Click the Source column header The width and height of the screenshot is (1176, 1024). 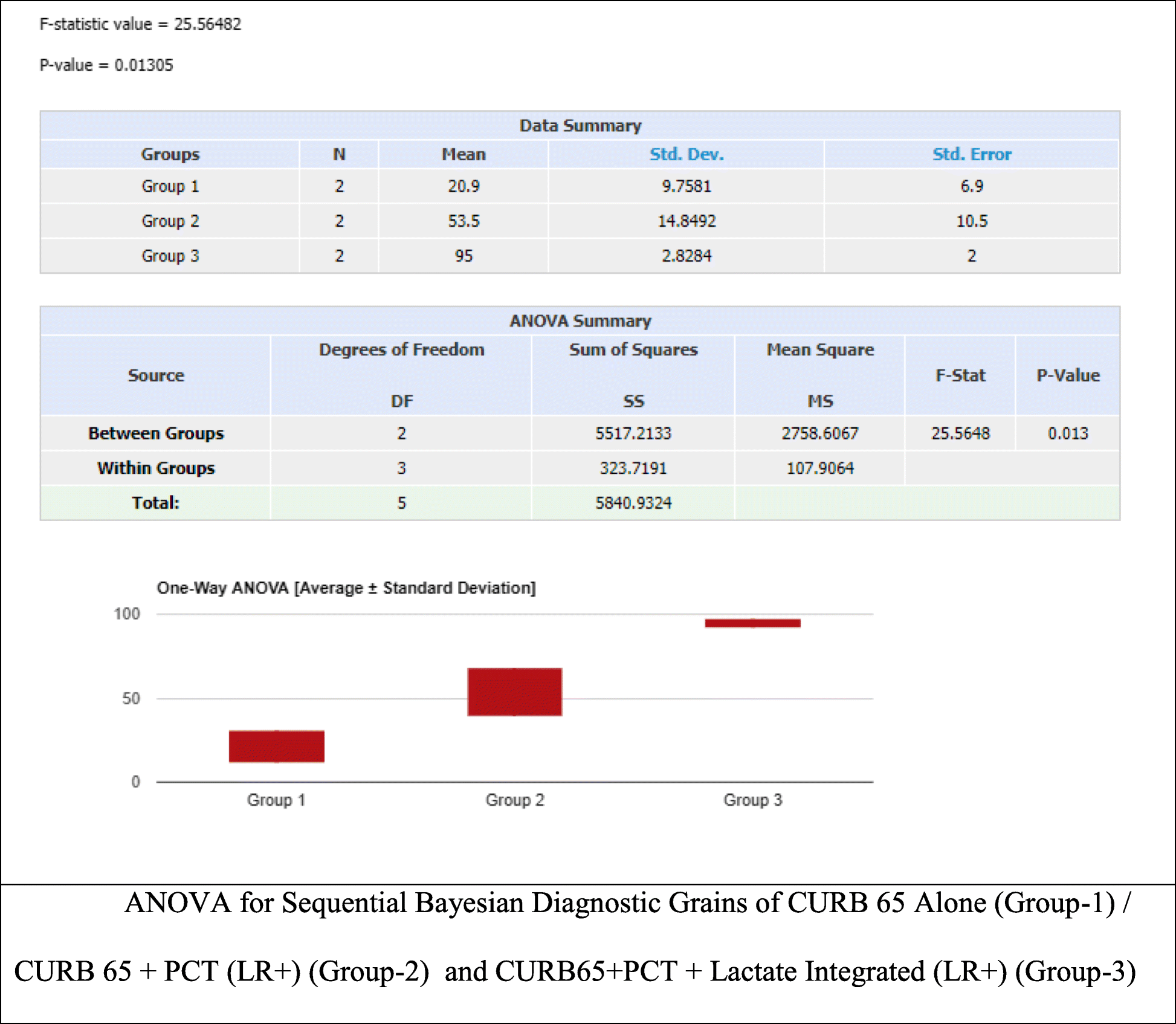pyautogui.click(x=156, y=375)
